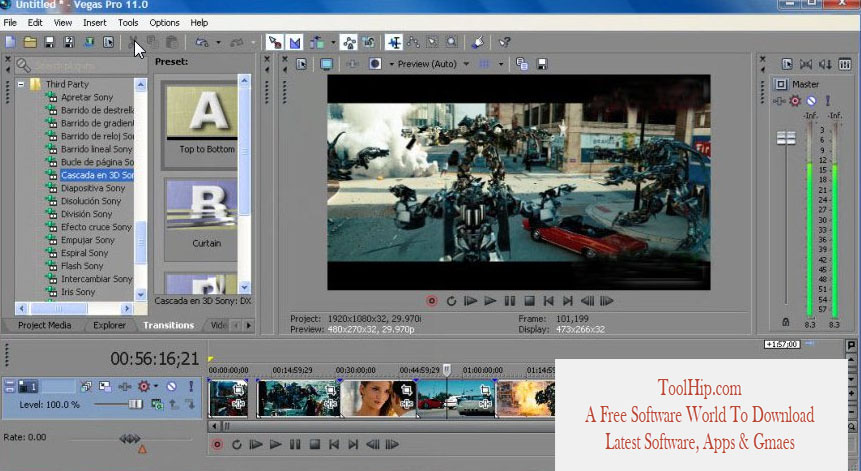Toggle Ignore Event Grouping button

click(368, 42)
